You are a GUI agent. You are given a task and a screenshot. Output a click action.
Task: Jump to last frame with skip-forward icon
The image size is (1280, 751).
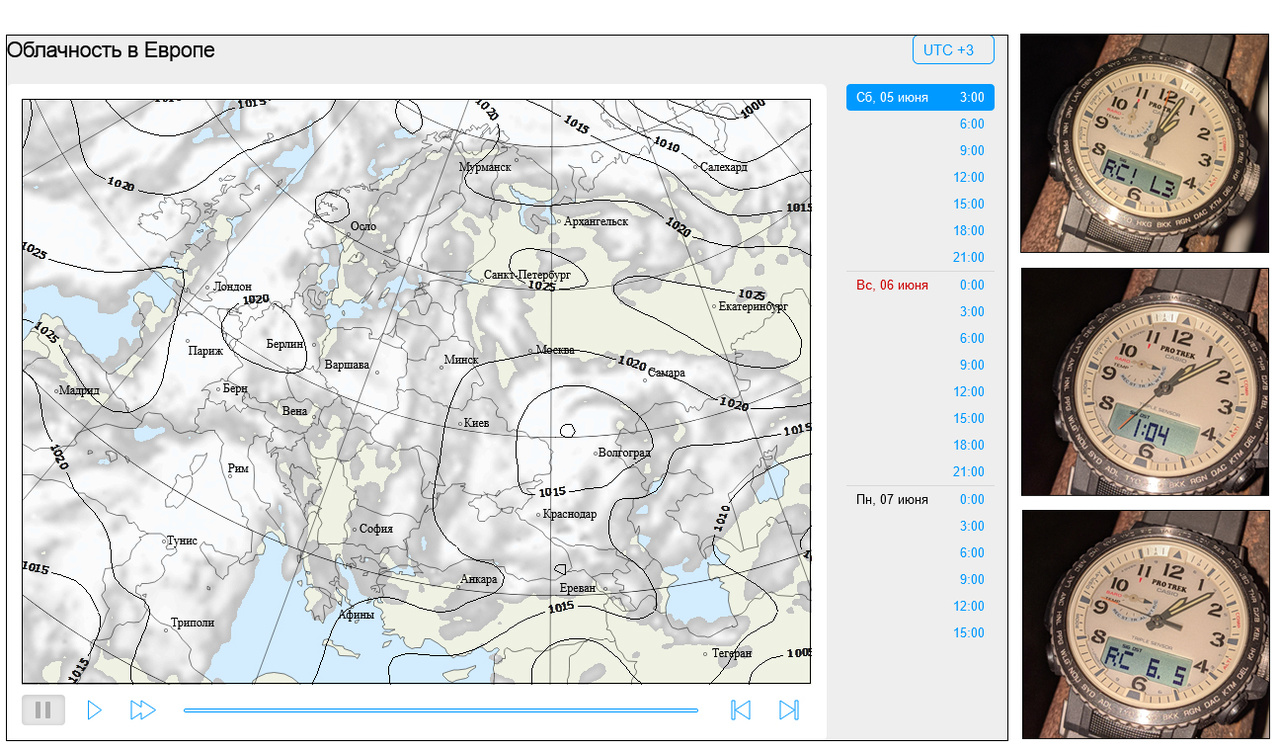tap(789, 710)
